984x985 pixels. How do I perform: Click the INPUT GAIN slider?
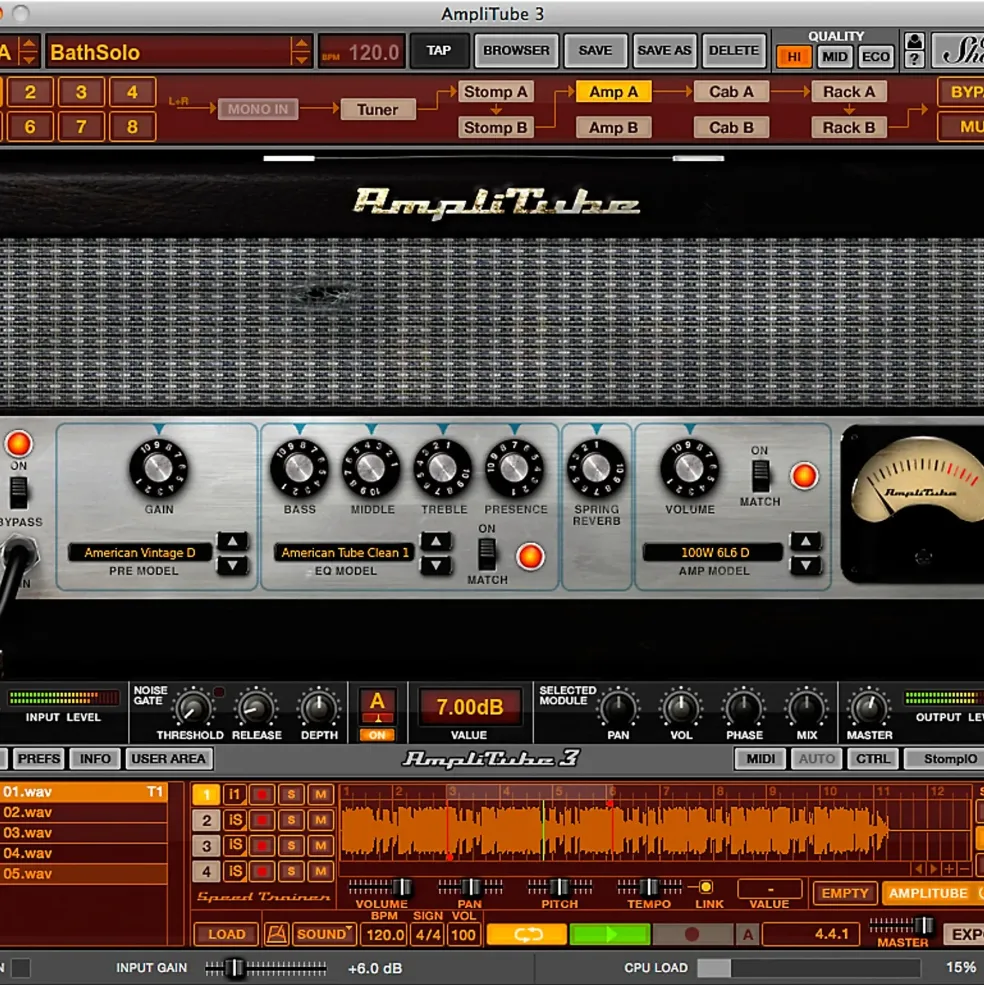[266, 968]
